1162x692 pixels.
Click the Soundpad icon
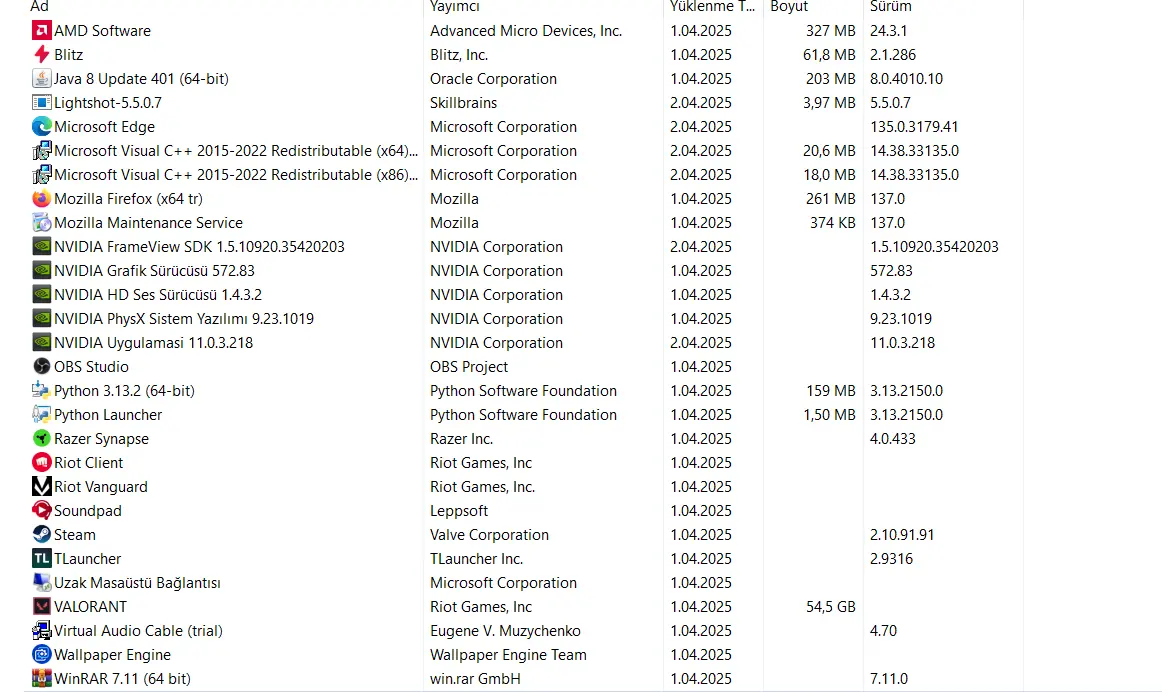[42, 510]
